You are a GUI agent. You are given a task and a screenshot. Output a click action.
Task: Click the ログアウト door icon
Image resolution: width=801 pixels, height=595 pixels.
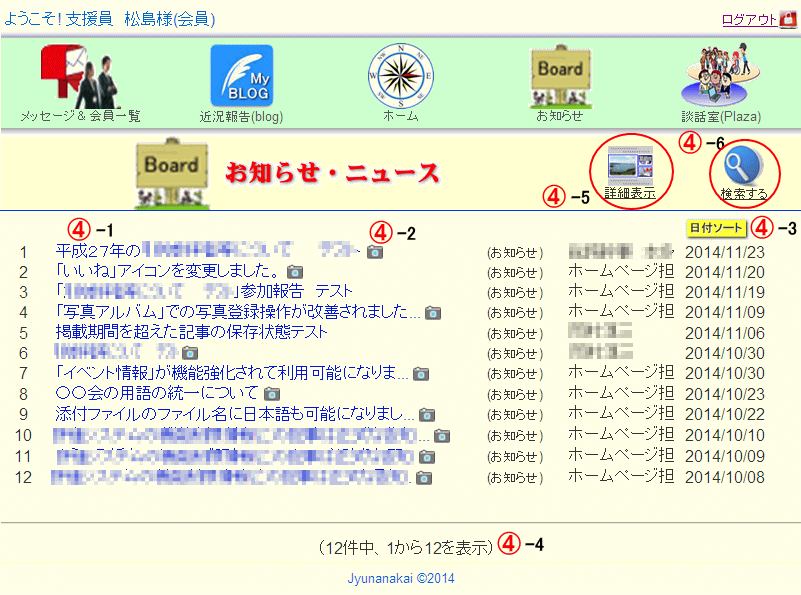click(788, 19)
